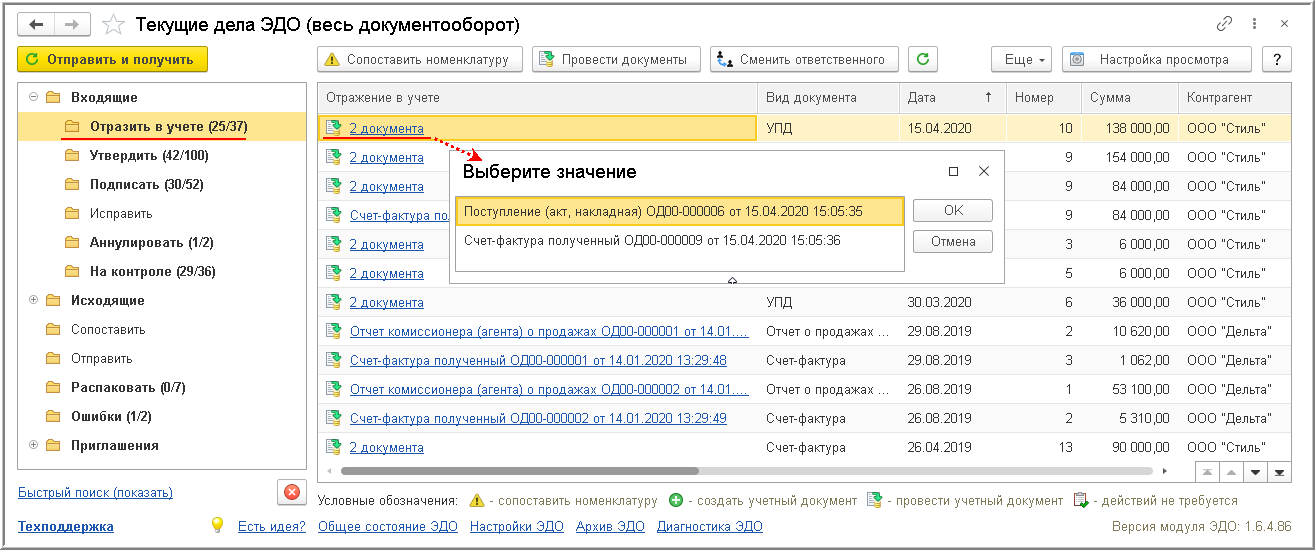Click the Отправить и получить button
This screenshot has height=550, width=1315.
112,59
